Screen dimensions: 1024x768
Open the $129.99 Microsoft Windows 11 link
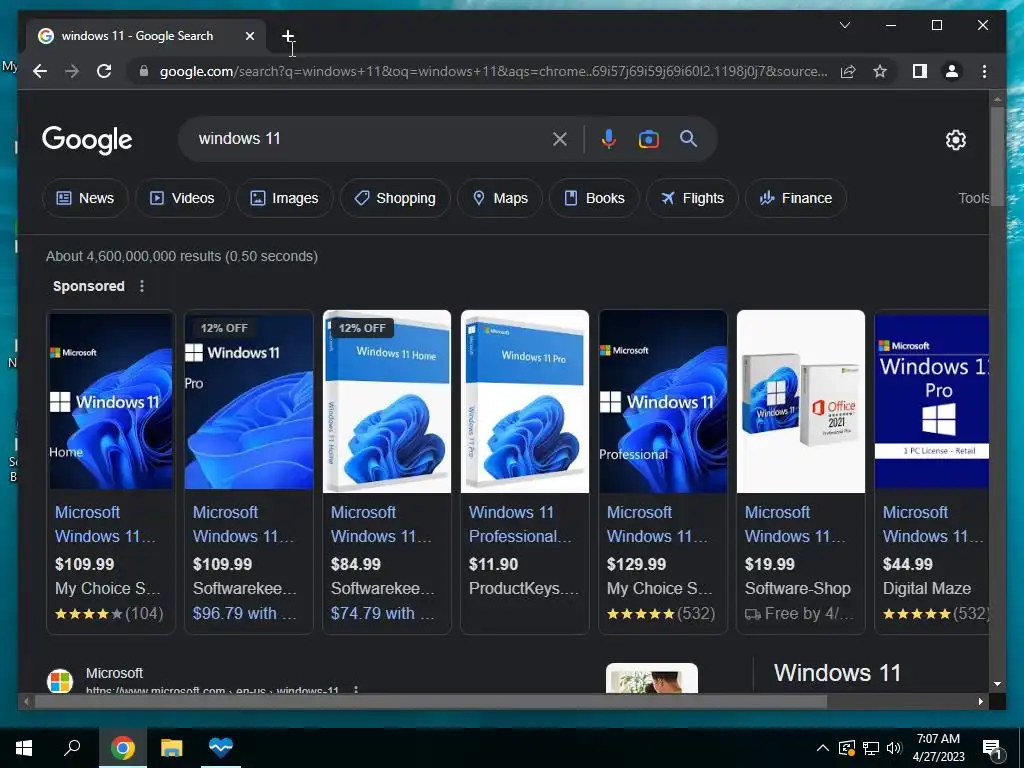[658, 524]
